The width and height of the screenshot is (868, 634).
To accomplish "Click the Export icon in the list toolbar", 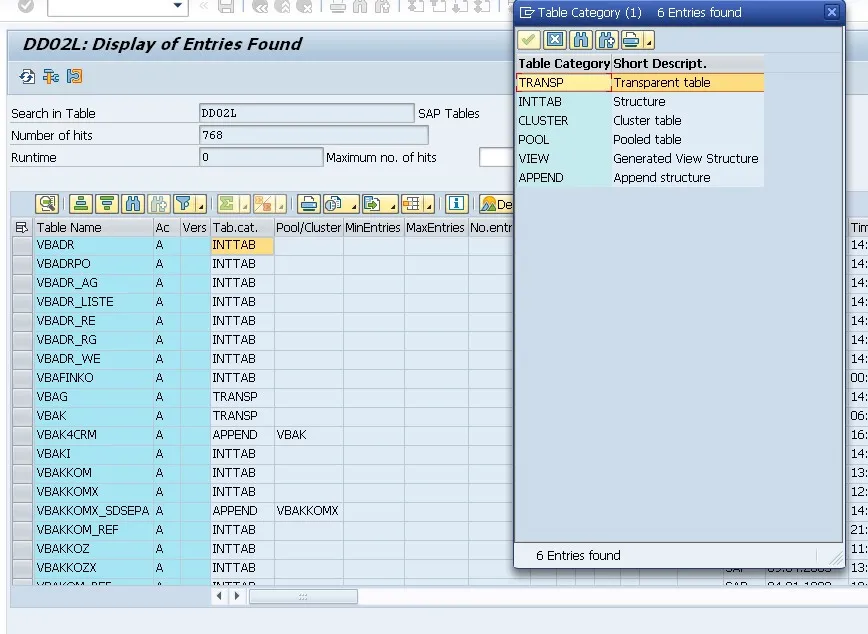I will tap(372, 204).
